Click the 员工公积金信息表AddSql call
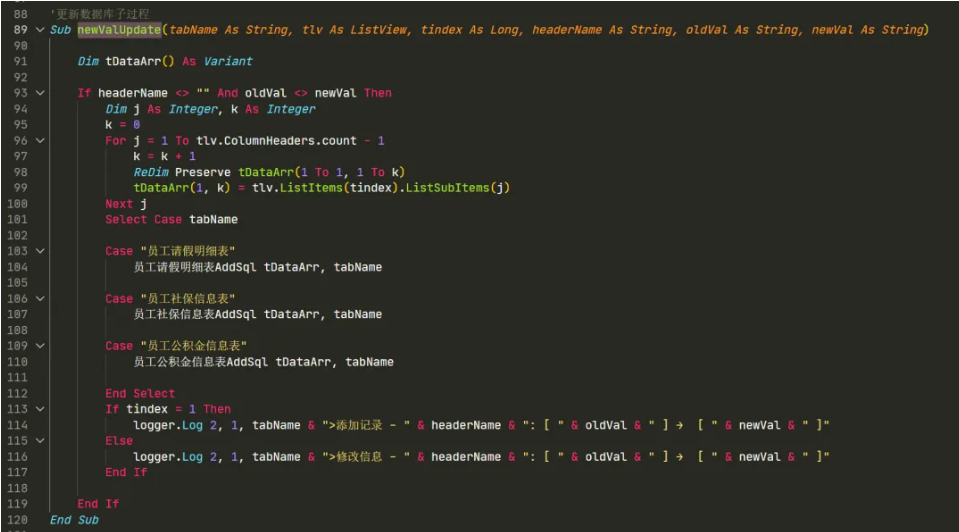Screen dimensions: 959x532 pyautogui.click(x=264, y=361)
